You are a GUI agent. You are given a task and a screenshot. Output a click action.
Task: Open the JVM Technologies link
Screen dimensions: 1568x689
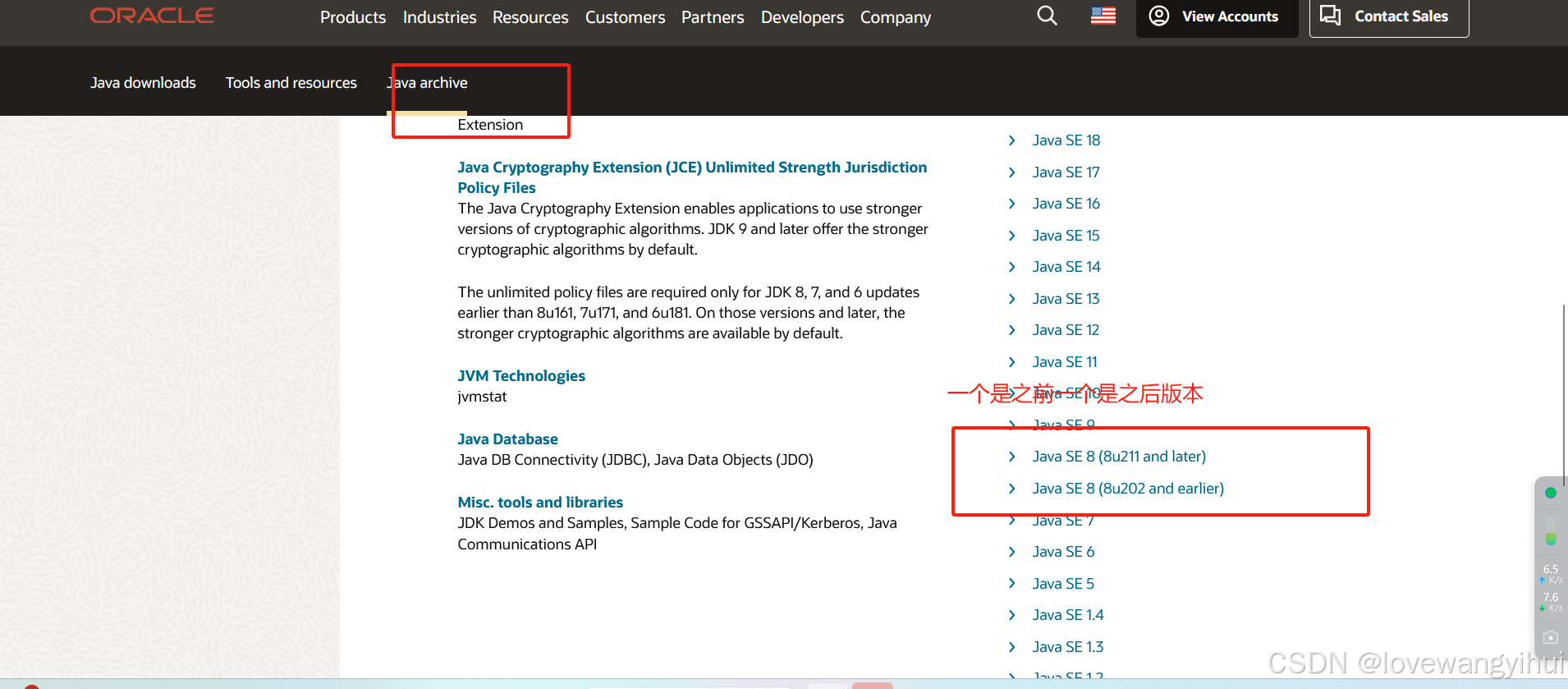click(521, 376)
